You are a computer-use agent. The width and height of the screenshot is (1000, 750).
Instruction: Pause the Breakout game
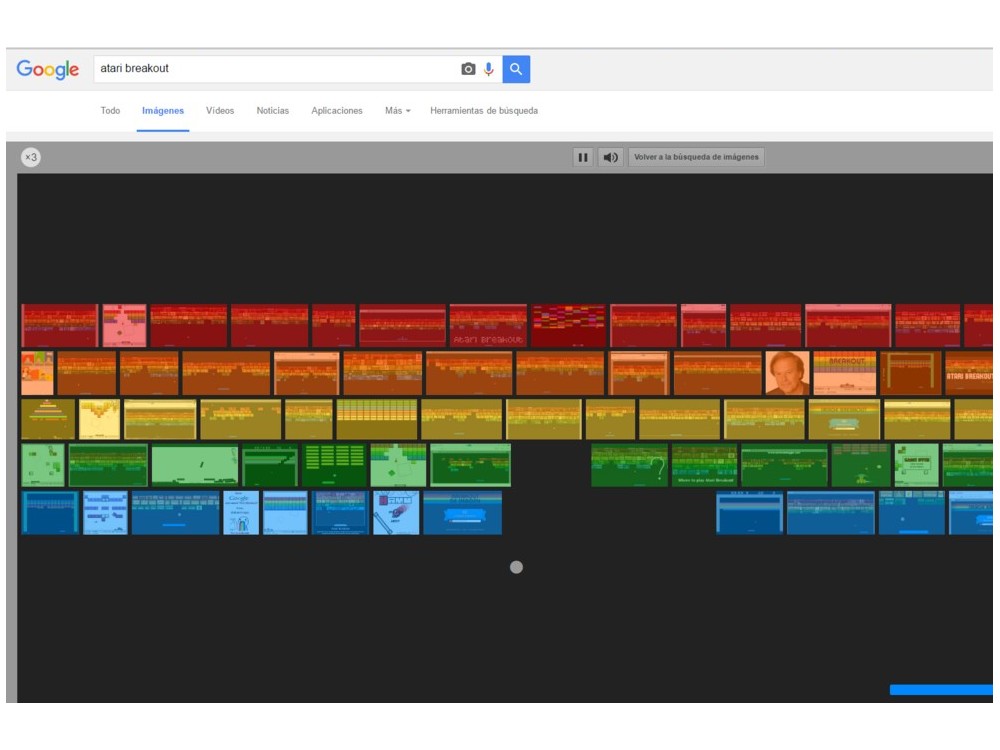click(x=583, y=157)
